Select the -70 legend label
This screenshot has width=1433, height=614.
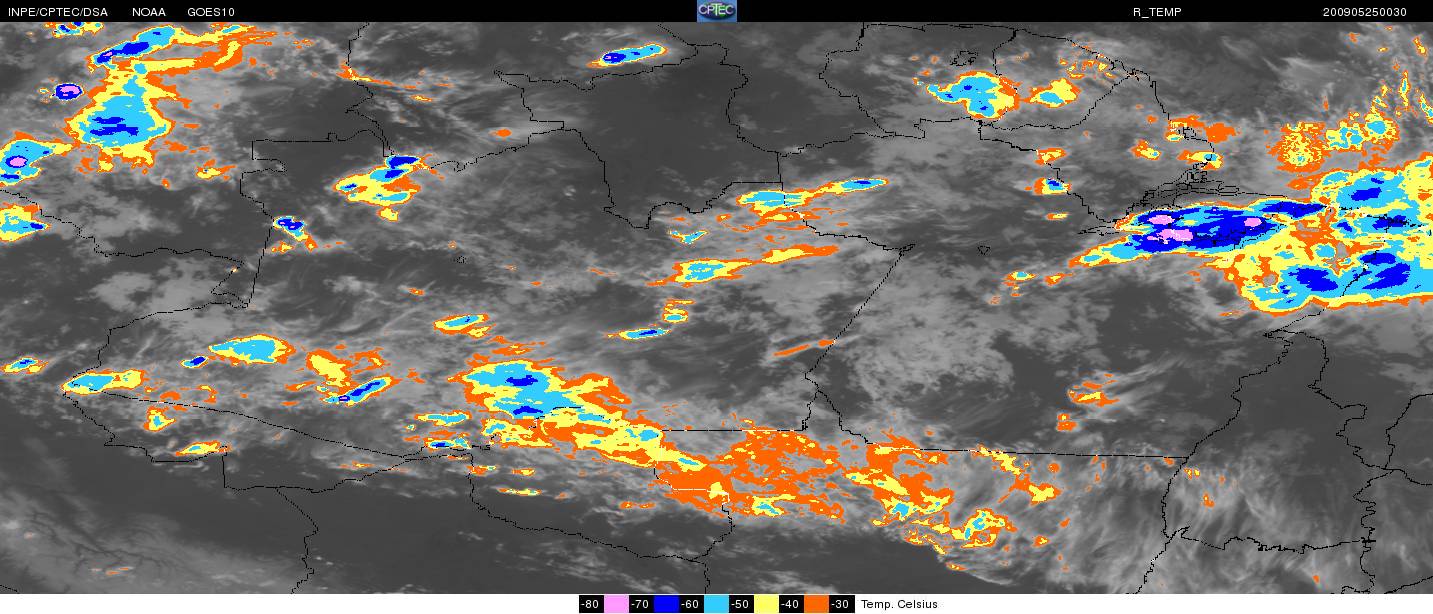point(642,604)
